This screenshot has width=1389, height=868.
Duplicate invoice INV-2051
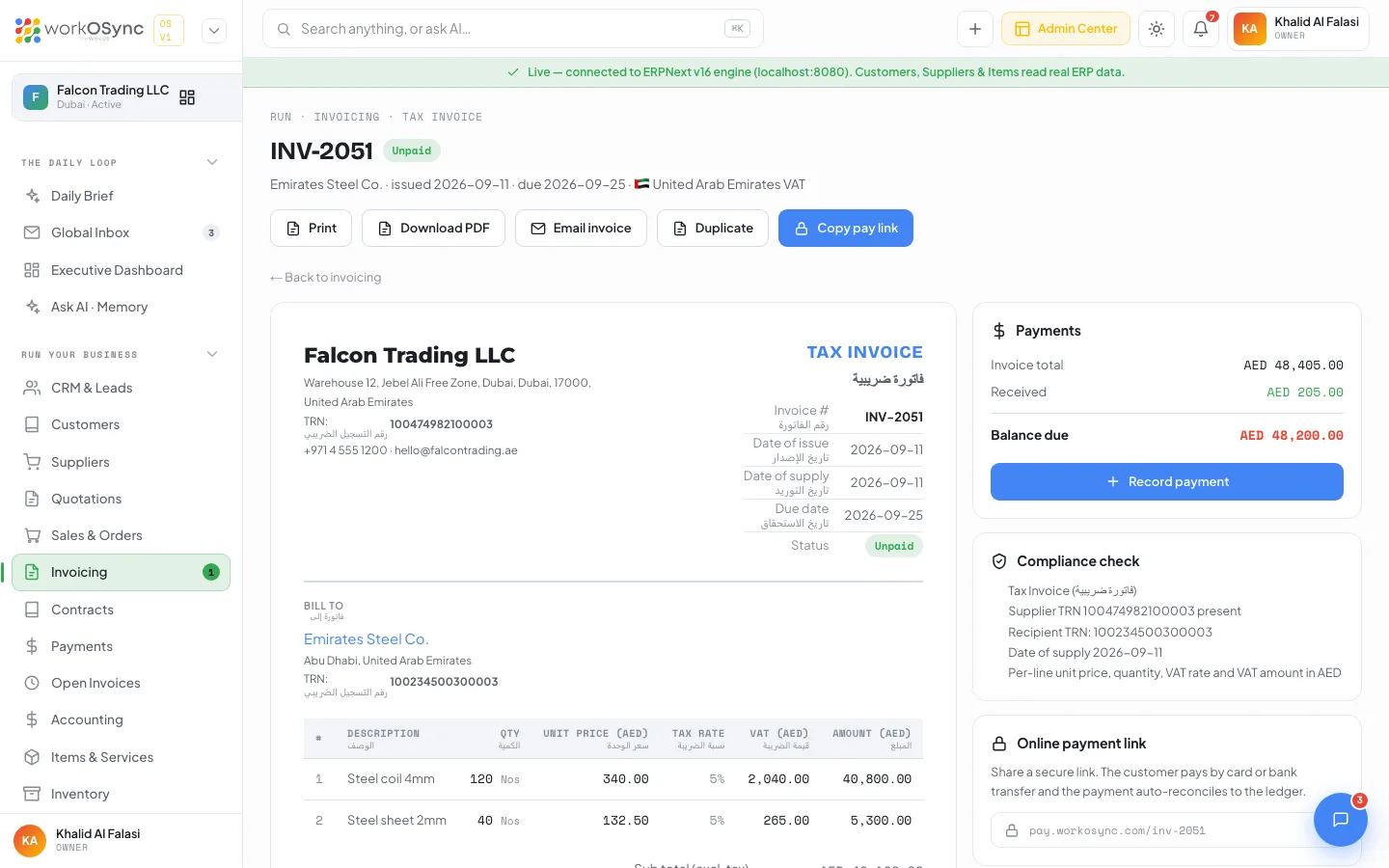pos(713,228)
